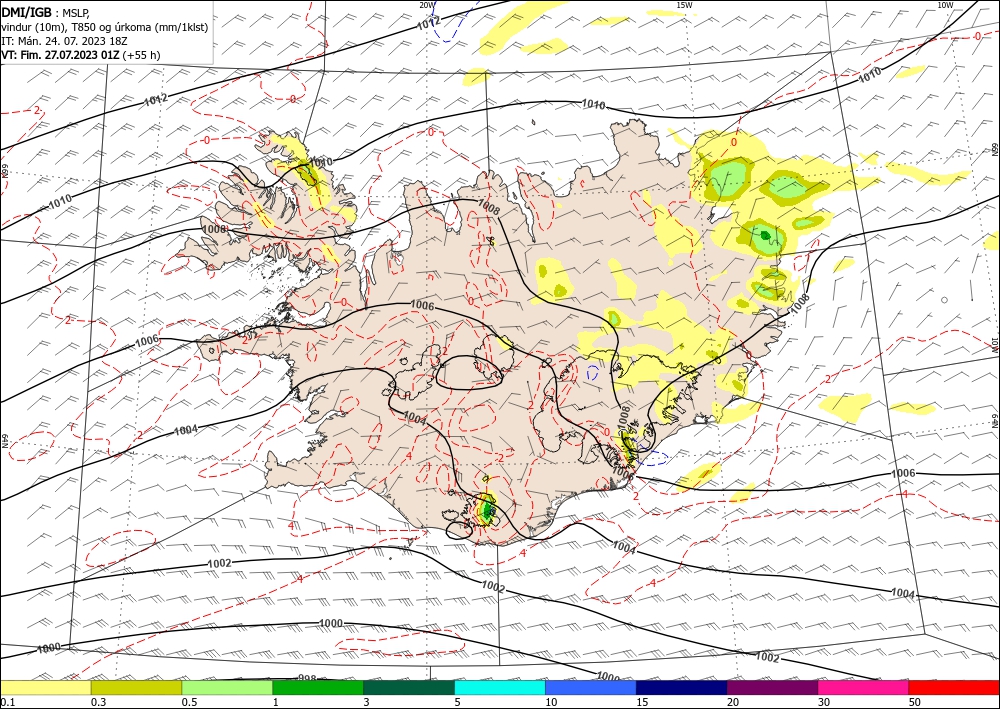Click the '(+55 h)' forecast offset text

click(x=142, y=55)
